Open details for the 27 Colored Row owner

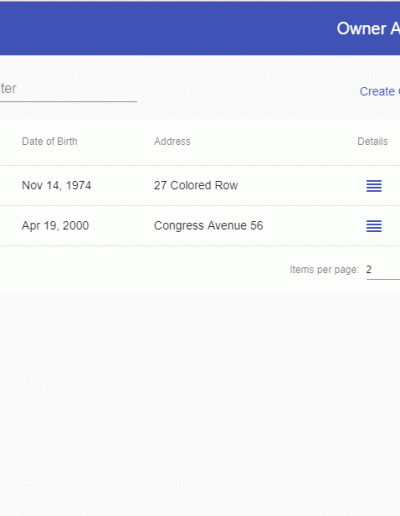coord(374,186)
